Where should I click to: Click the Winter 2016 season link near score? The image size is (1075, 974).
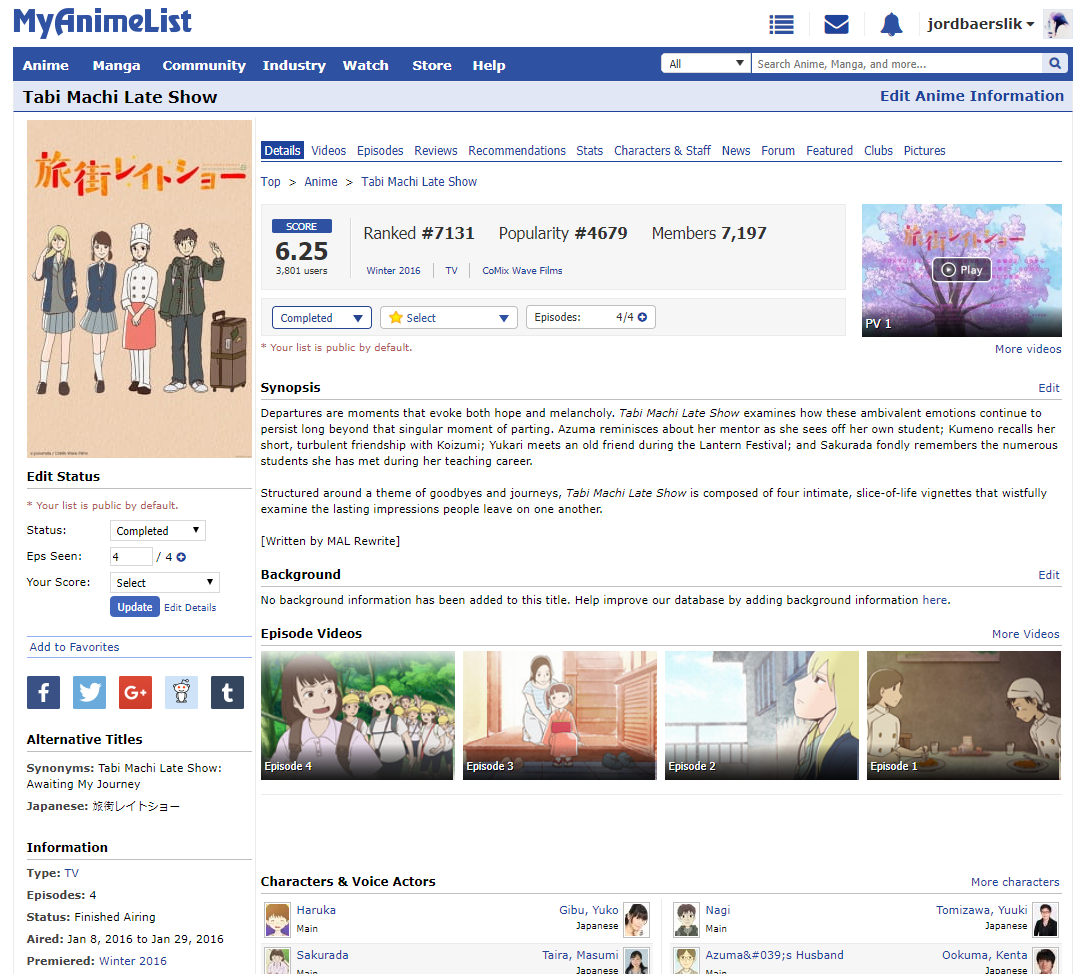(x=393, y=271)
